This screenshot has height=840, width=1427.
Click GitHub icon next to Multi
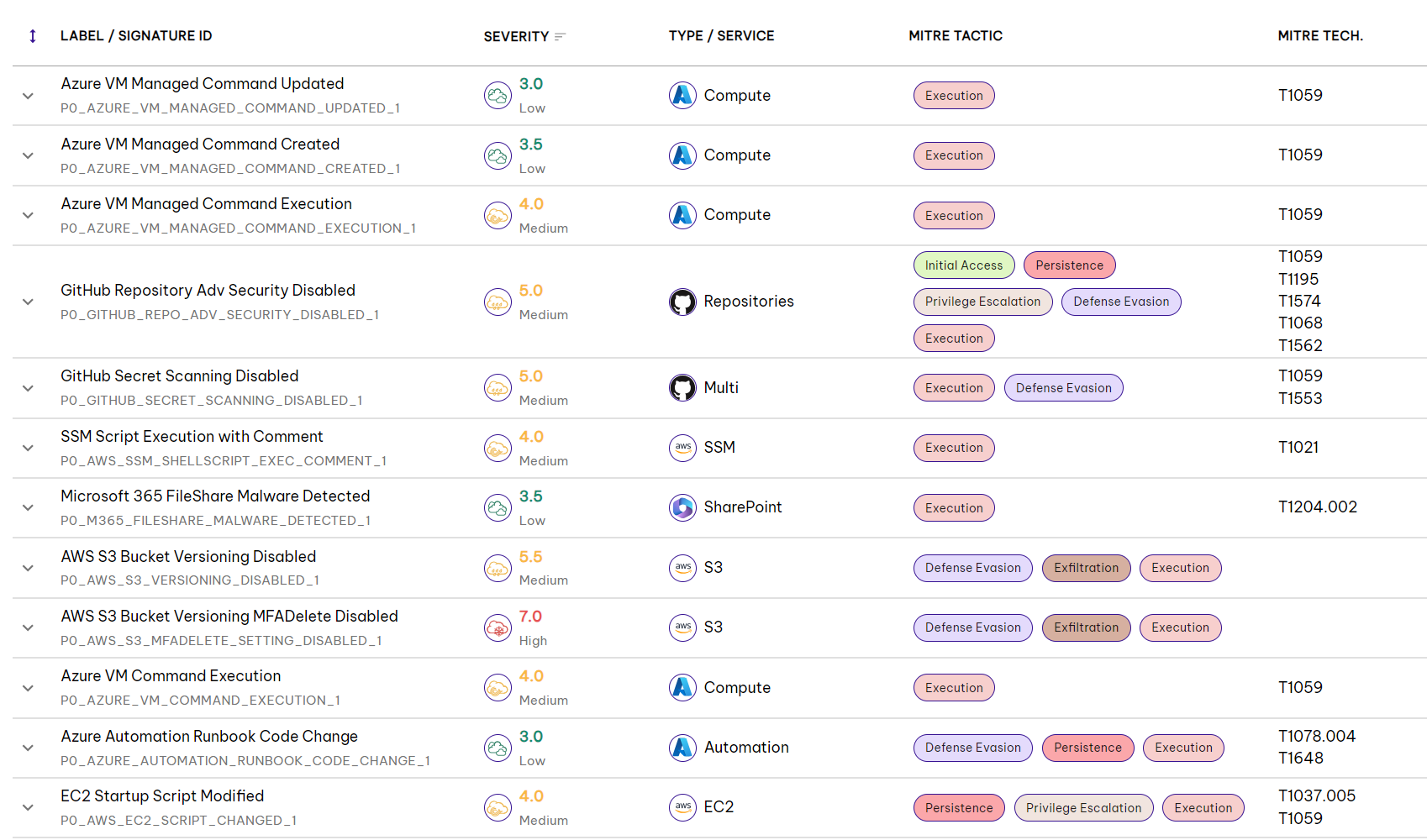682,387
